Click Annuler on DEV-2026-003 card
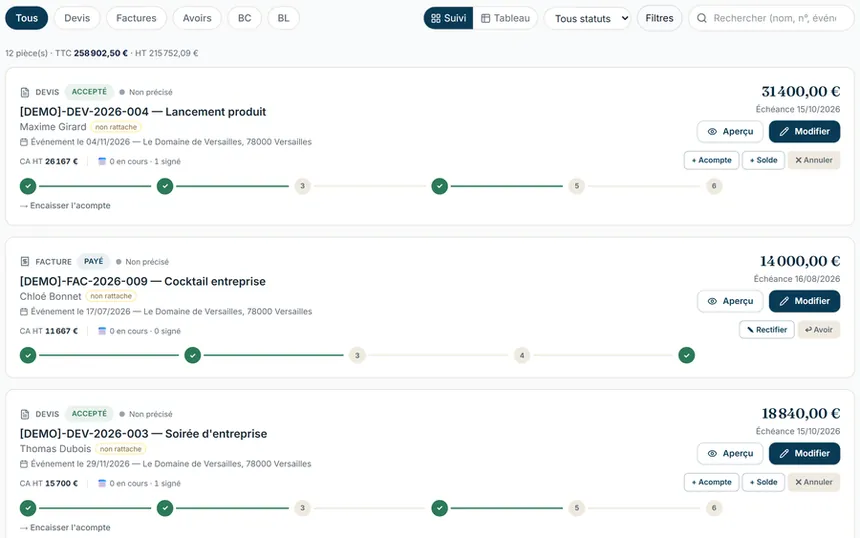Viewport: 860px width, 538px height. [814, 482]
